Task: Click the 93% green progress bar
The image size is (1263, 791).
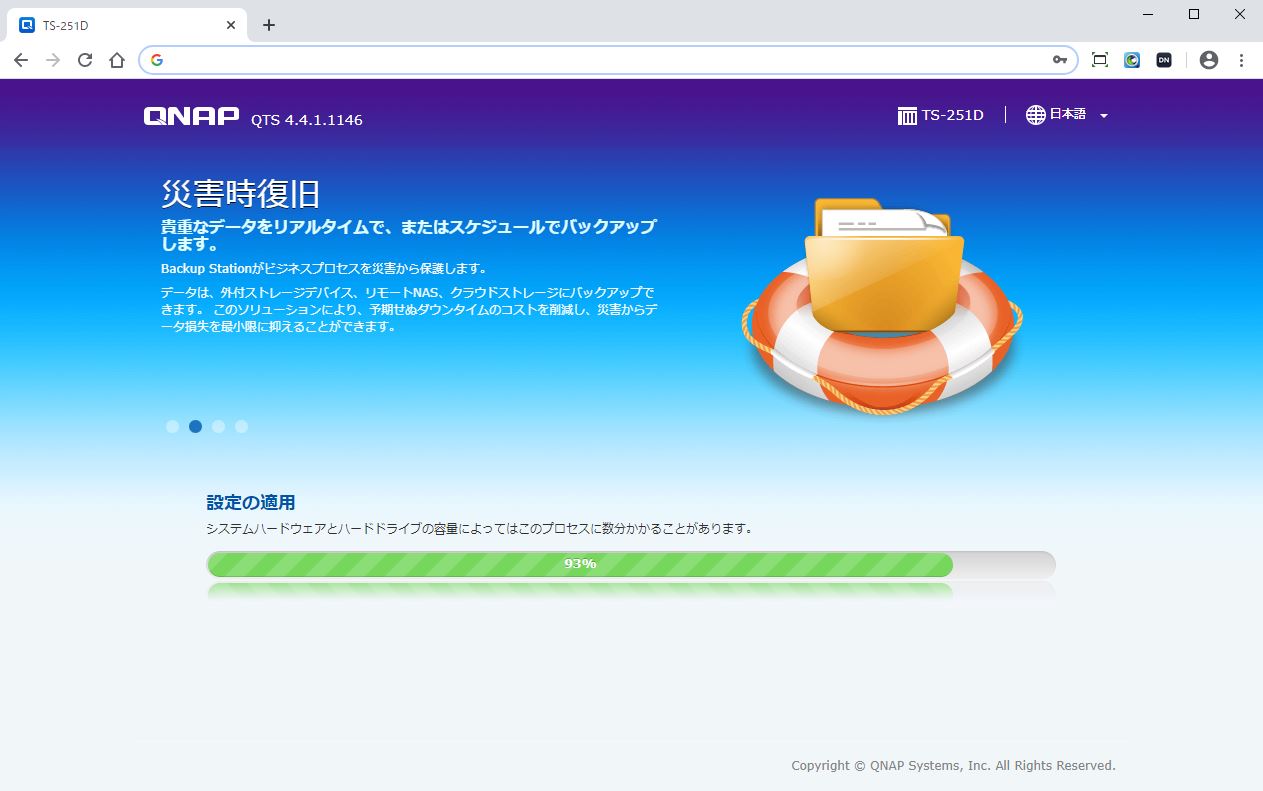Action: [580, 564]
